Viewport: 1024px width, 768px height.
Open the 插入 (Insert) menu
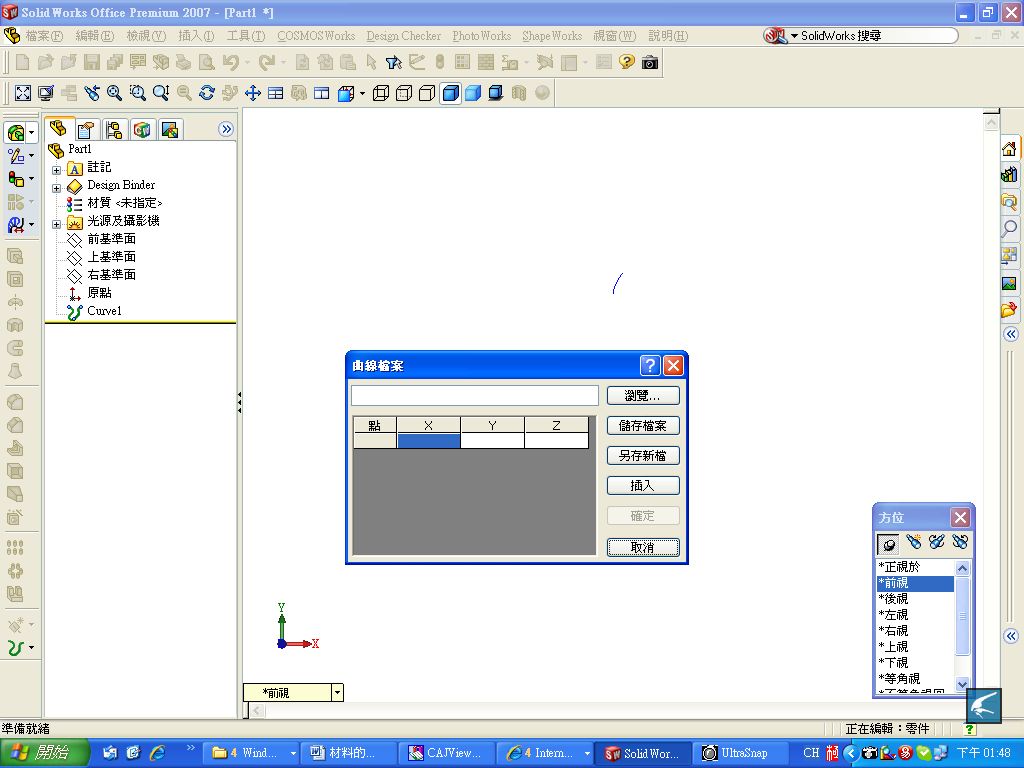coord(196,36)
